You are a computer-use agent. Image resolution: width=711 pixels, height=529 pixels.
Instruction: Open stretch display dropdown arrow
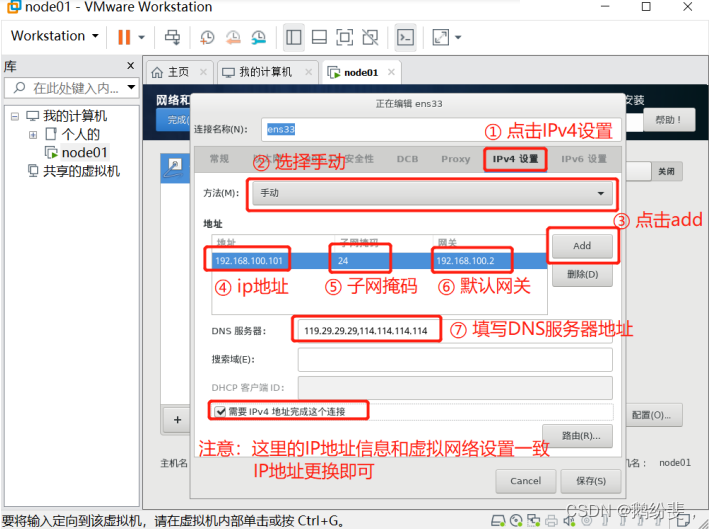pos(458,37)
